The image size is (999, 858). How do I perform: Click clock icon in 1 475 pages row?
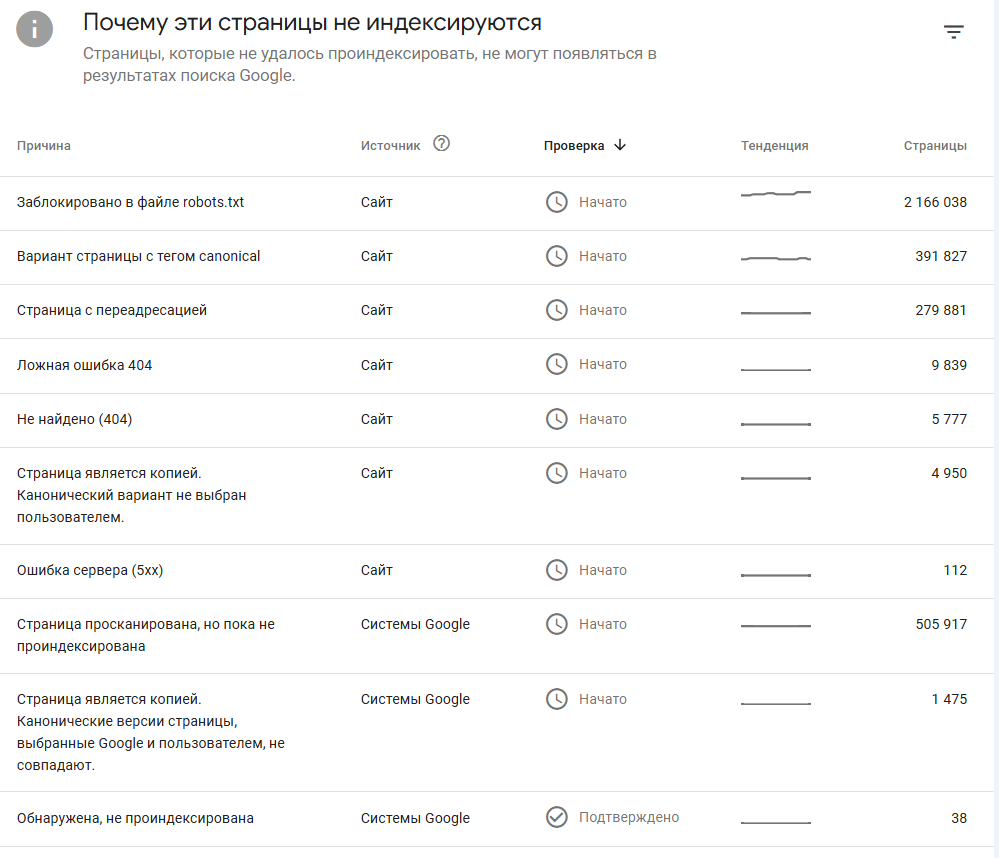(x=556, y=699)
